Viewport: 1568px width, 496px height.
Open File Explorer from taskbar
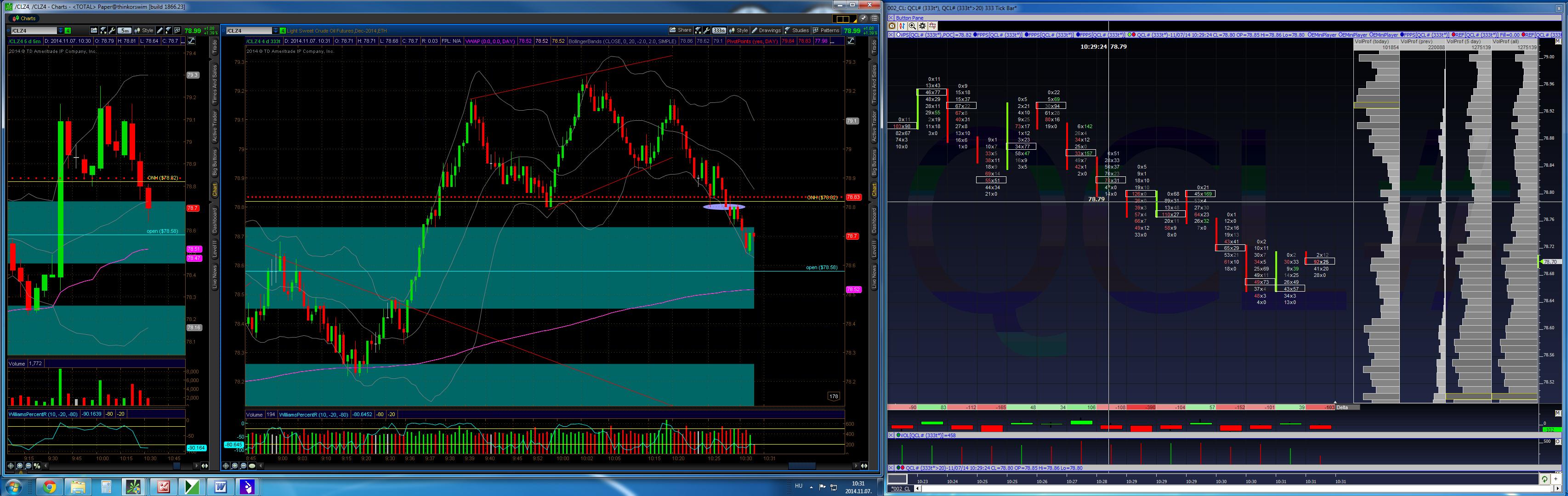[77, 487]
